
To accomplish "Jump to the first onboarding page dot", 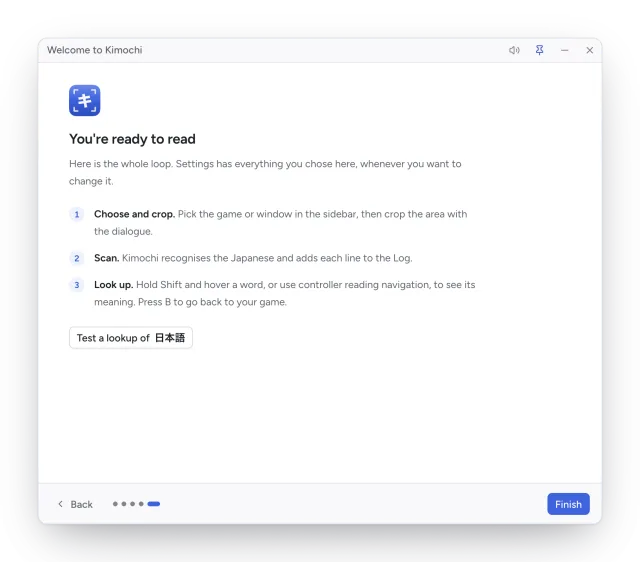I will (115, 504).
